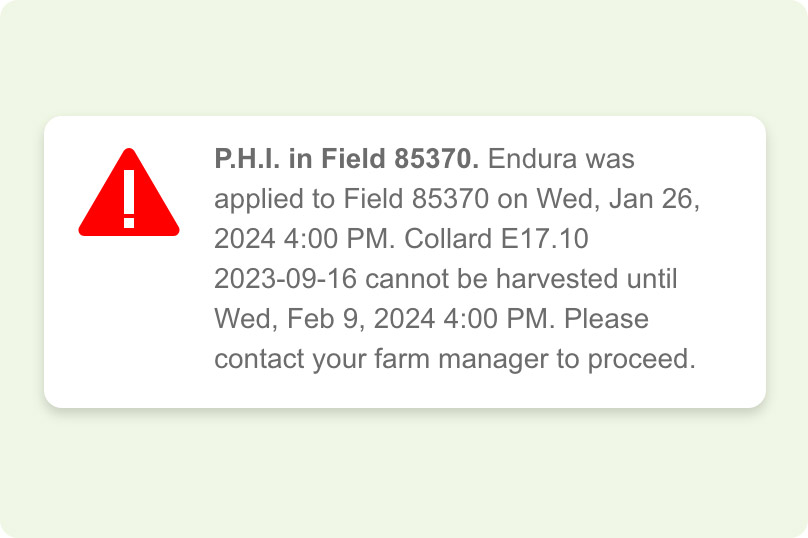808x538 pixels.
Task: Click the word "Endura" in the alert
Action: pyautogui.click(x=525, y=159)
